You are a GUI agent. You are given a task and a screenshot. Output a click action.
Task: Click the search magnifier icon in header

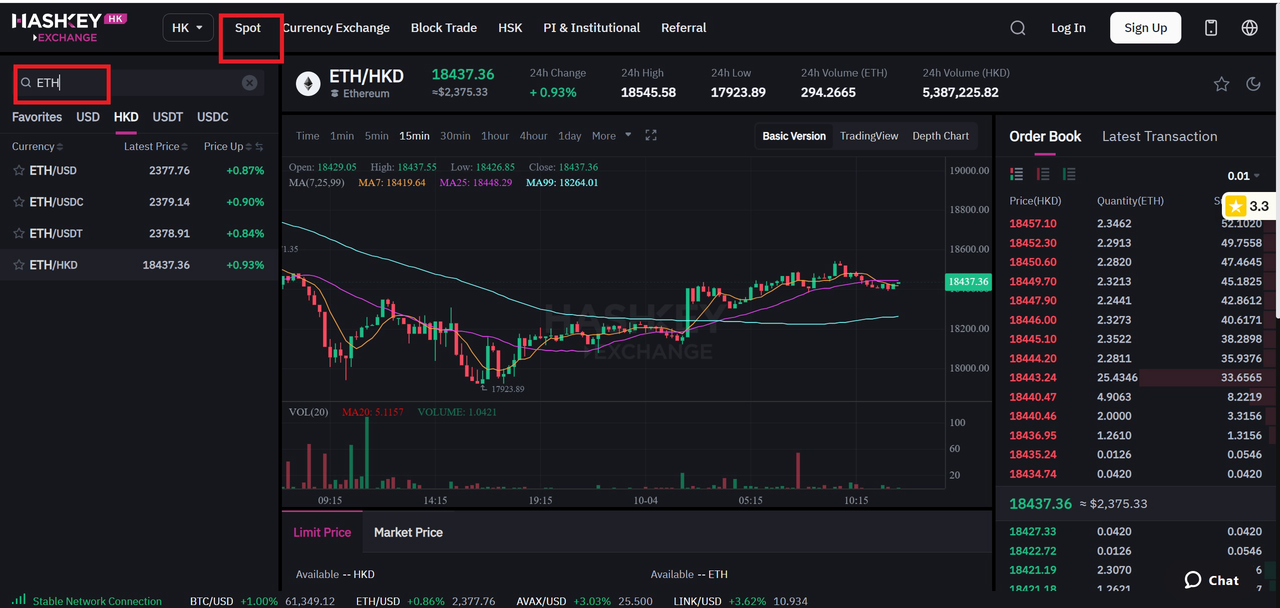[1017, 28]
